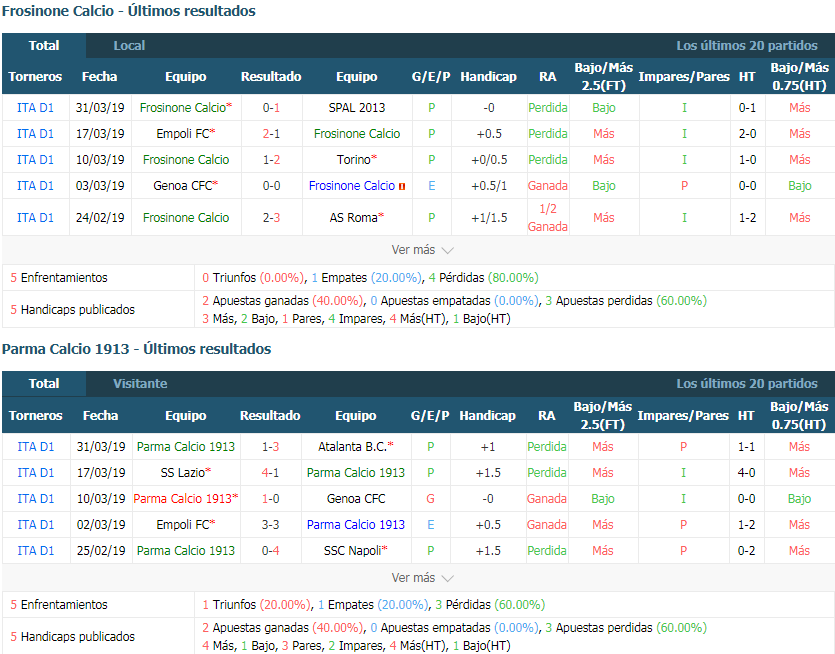The height and width of the screenshot is (654, 835).
Task: Expand 'Ver más' under Parma Calcio 1913 results
Action: (422, 578)
